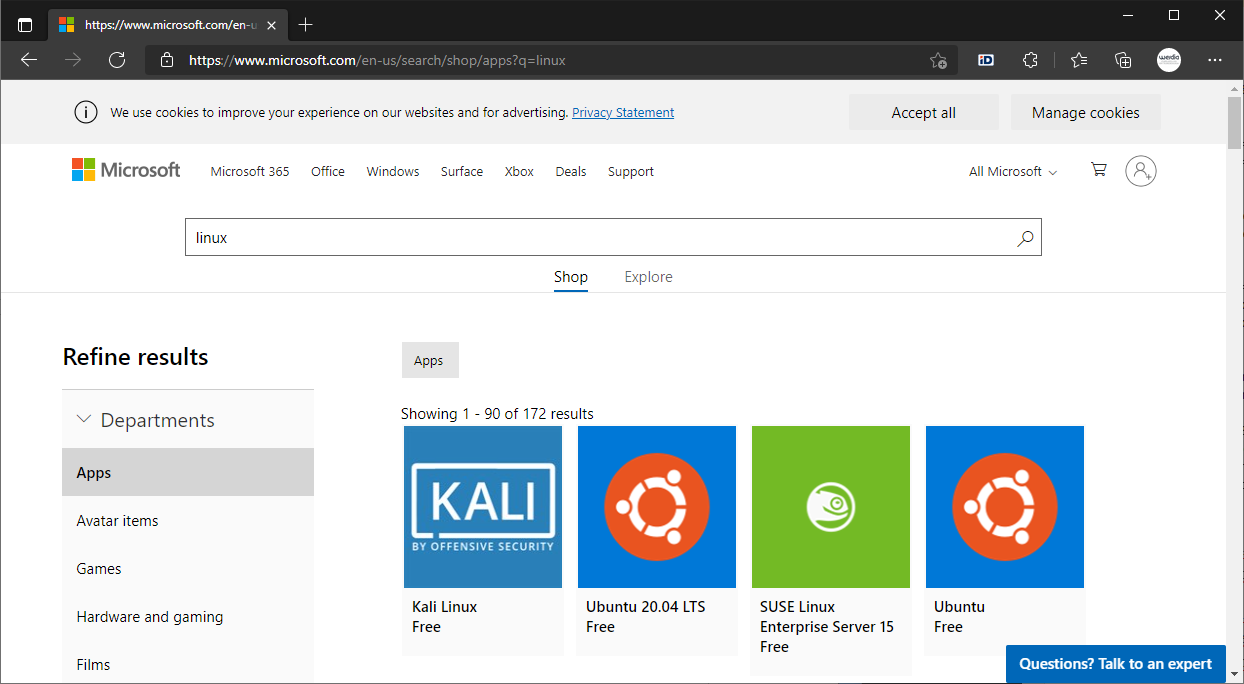This screenshot has width=1244, height=684.
Task: Open the tab actions menu icon
Action: tap(25, 25)
